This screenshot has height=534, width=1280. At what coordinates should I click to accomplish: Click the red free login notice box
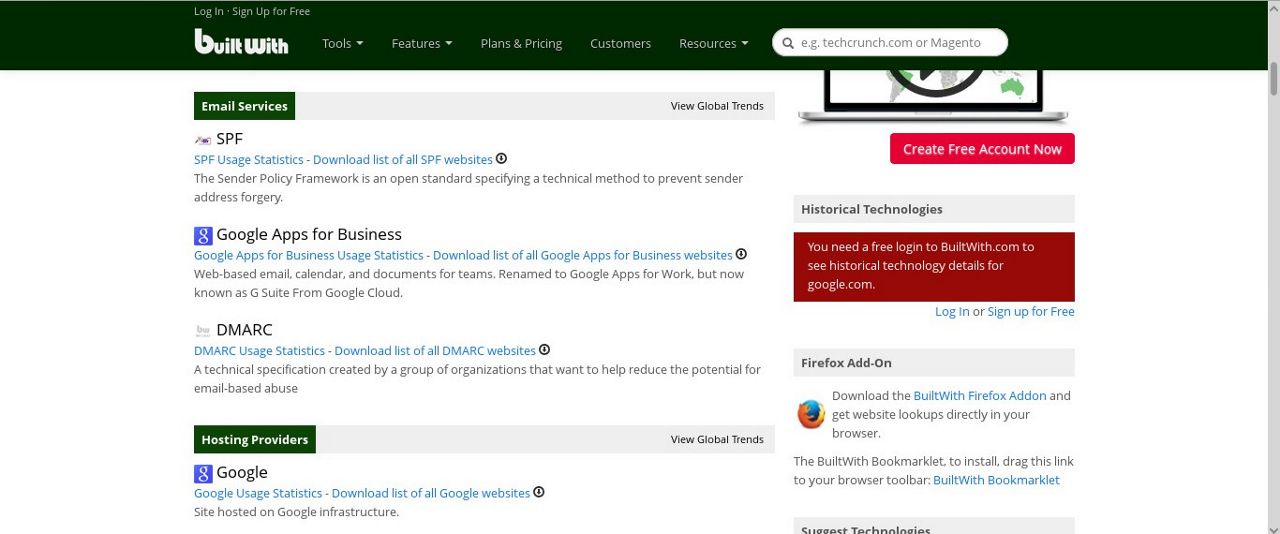pyautogui.click(x=934, y=267)
